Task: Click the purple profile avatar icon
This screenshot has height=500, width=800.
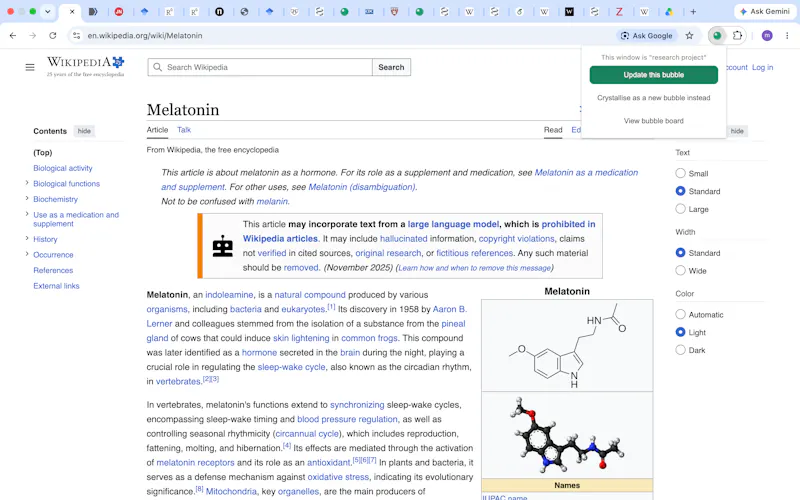Action: click(767, 36)
